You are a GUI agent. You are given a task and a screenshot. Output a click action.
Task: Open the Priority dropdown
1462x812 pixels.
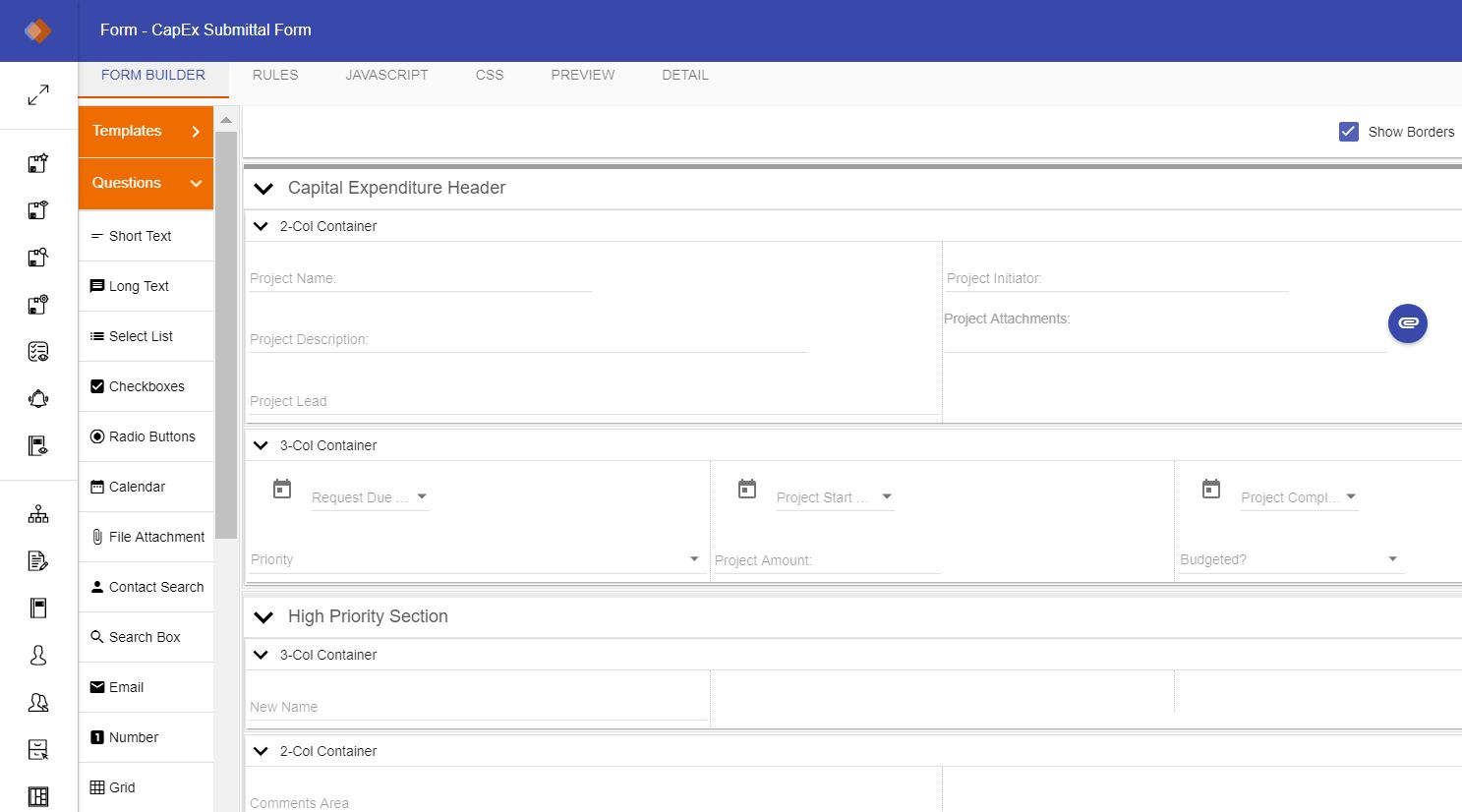tap(694, 558)
